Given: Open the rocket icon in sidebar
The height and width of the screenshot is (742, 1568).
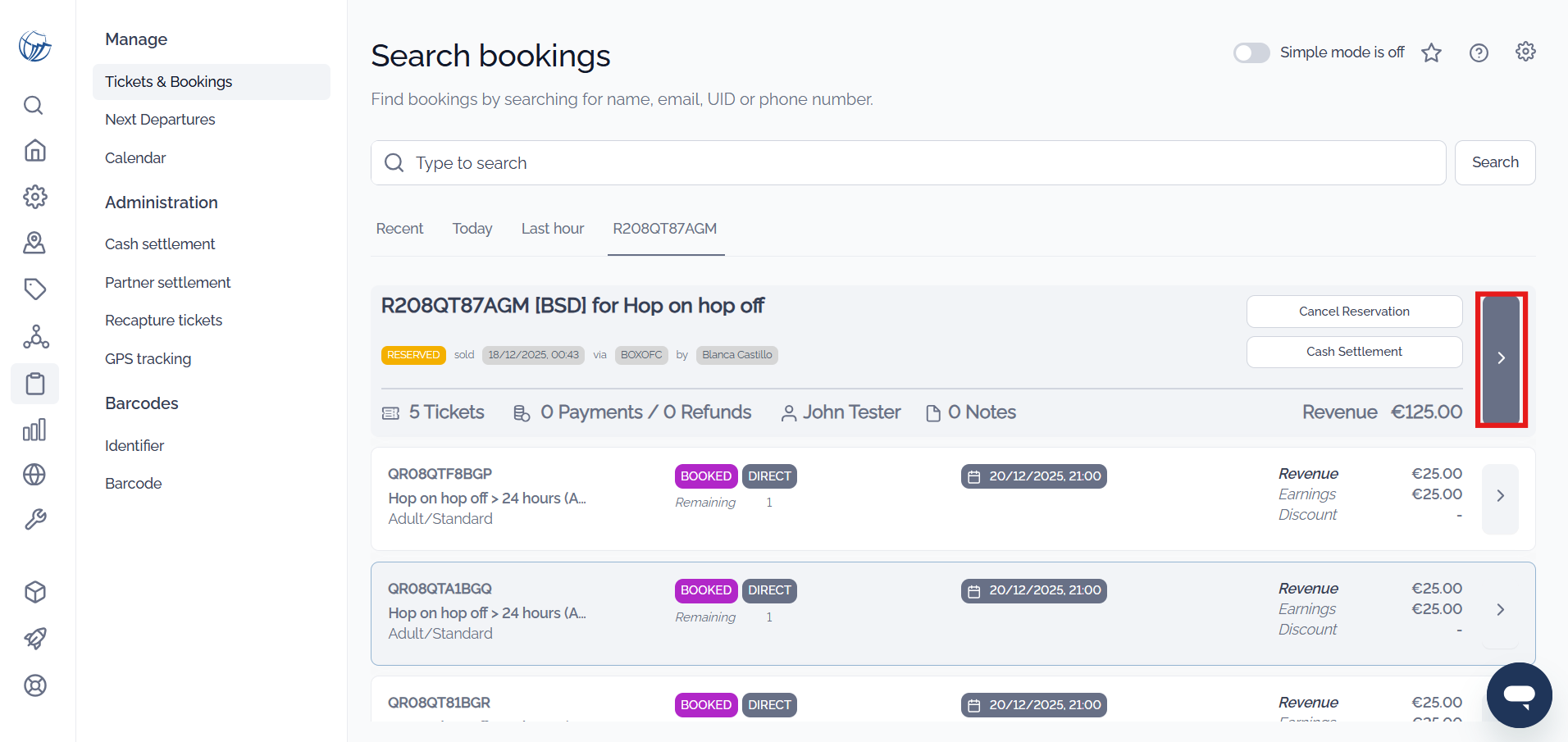Looking at the screenshot, I should (x=34, y=639).
